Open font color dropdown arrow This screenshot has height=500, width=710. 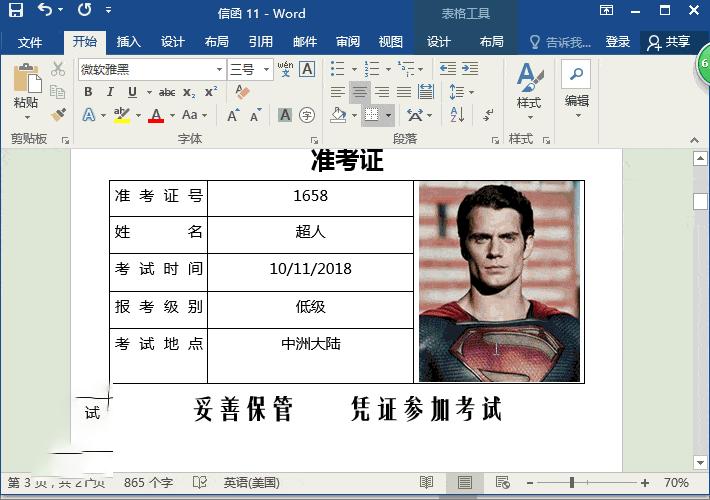click(173, 115)
